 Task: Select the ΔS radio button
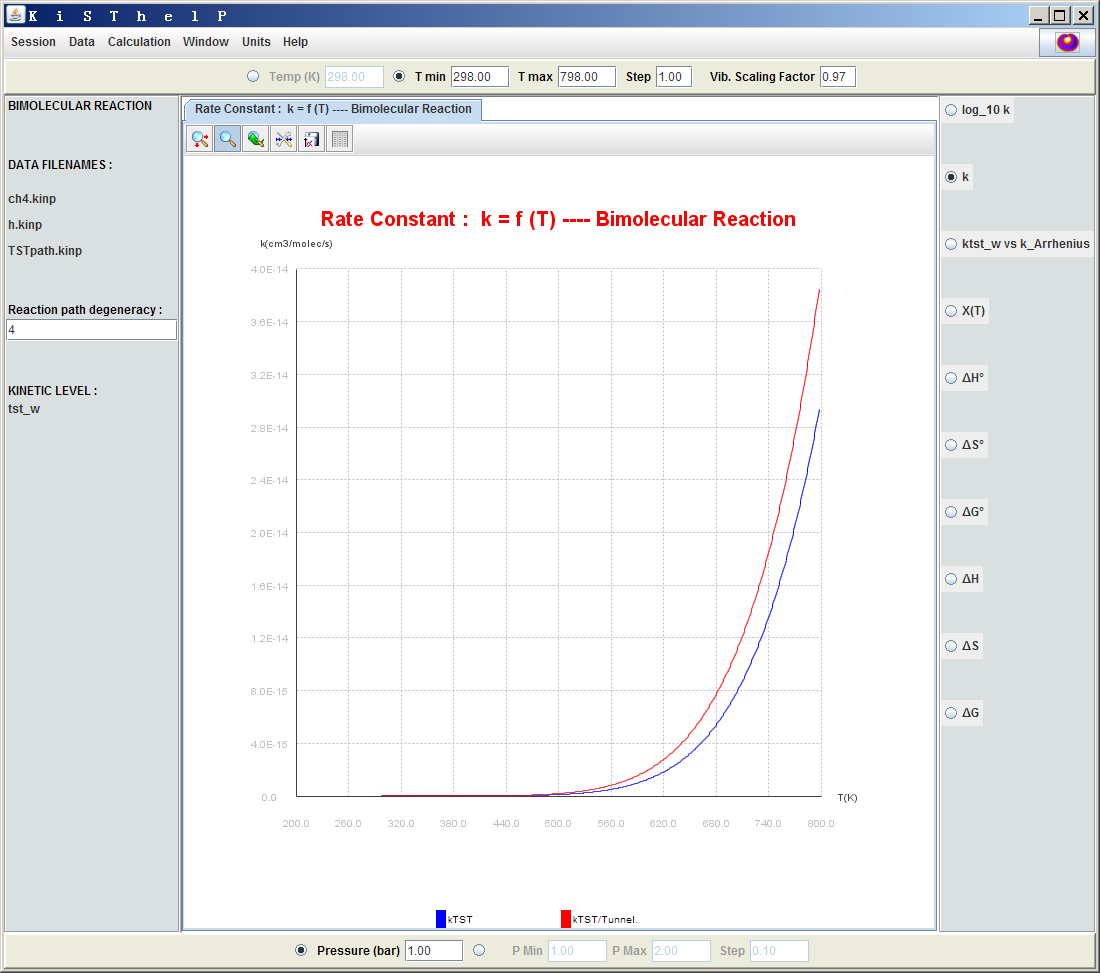click(951, 646)
